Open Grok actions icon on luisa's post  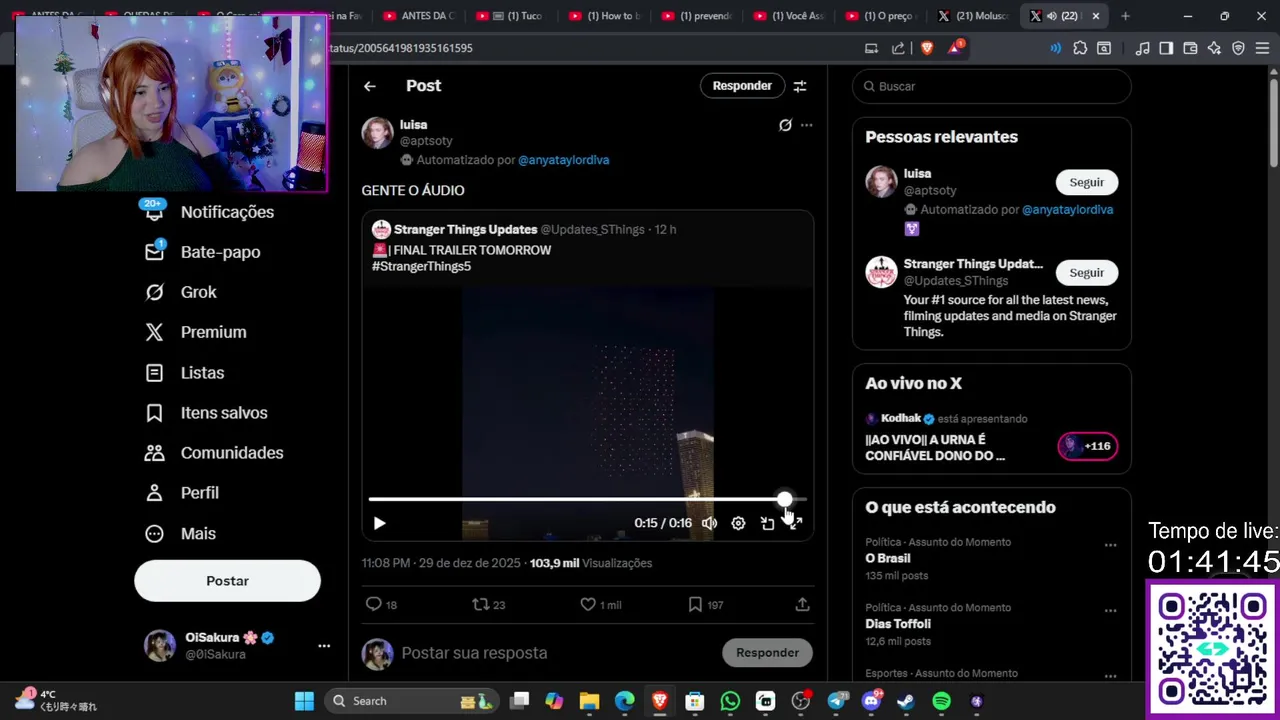pos(785,125)
